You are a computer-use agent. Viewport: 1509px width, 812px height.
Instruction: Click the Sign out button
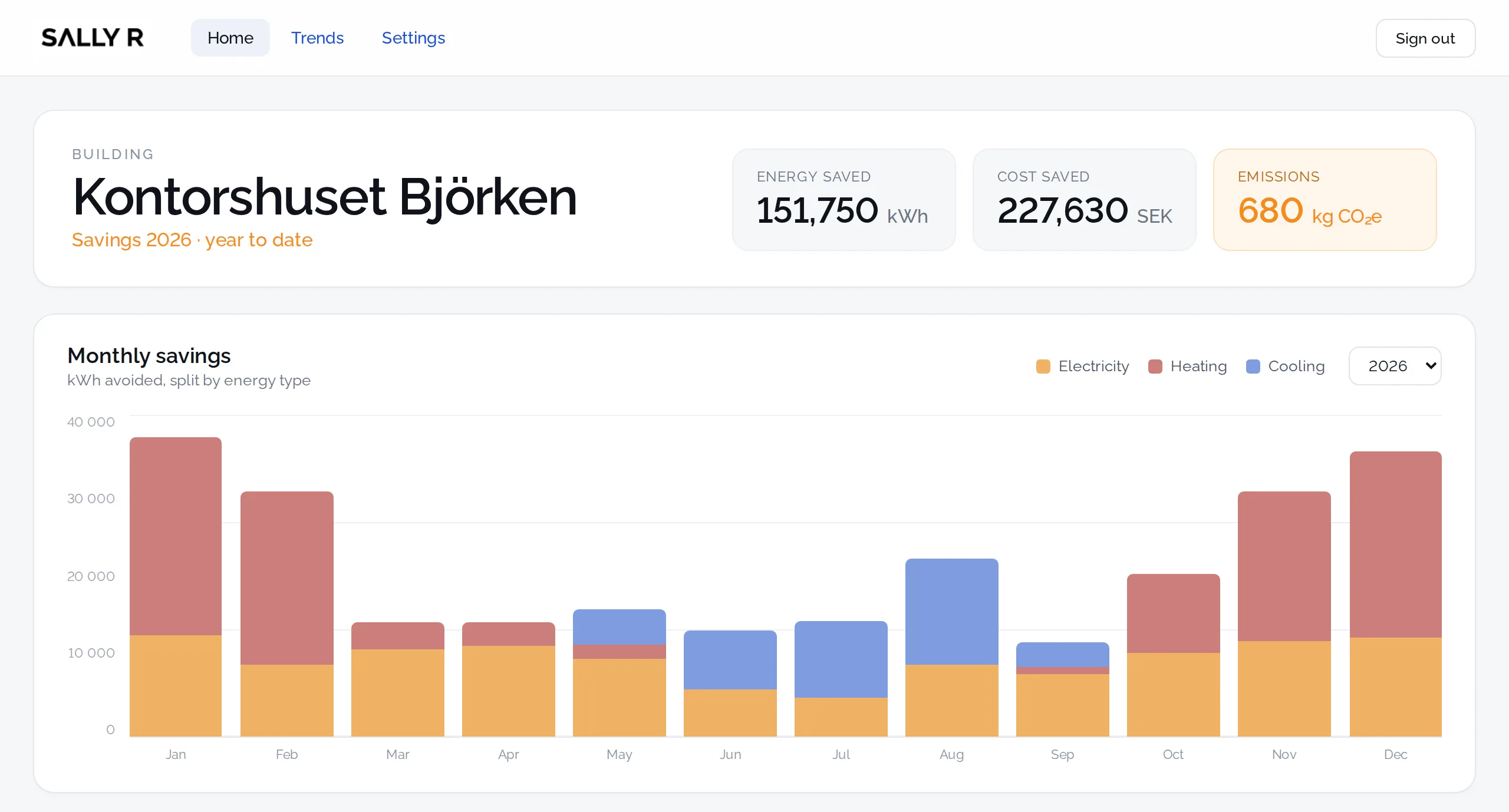click(x=1425, y=38)
